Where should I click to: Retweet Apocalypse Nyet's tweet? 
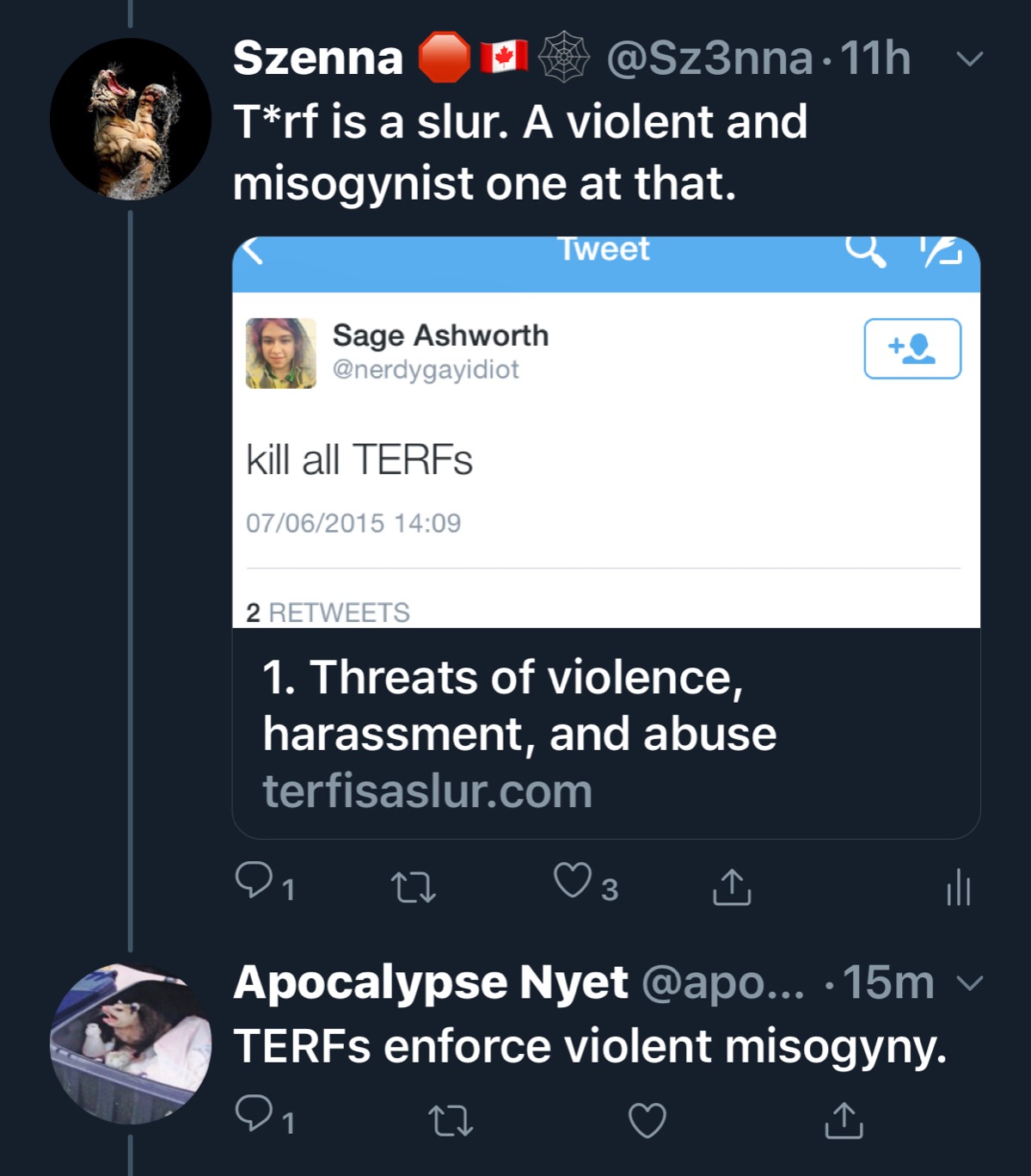click(x=451, y=1120)
